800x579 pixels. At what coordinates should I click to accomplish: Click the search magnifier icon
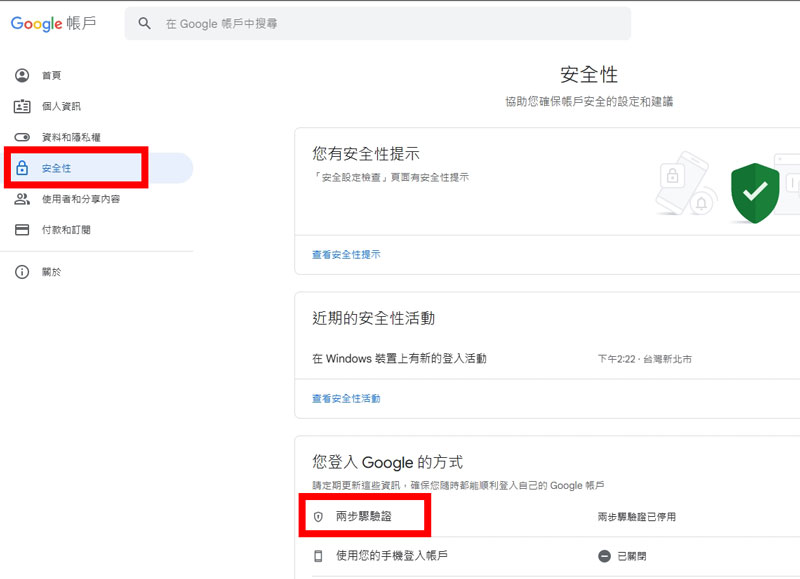click(x=144, y=23)
